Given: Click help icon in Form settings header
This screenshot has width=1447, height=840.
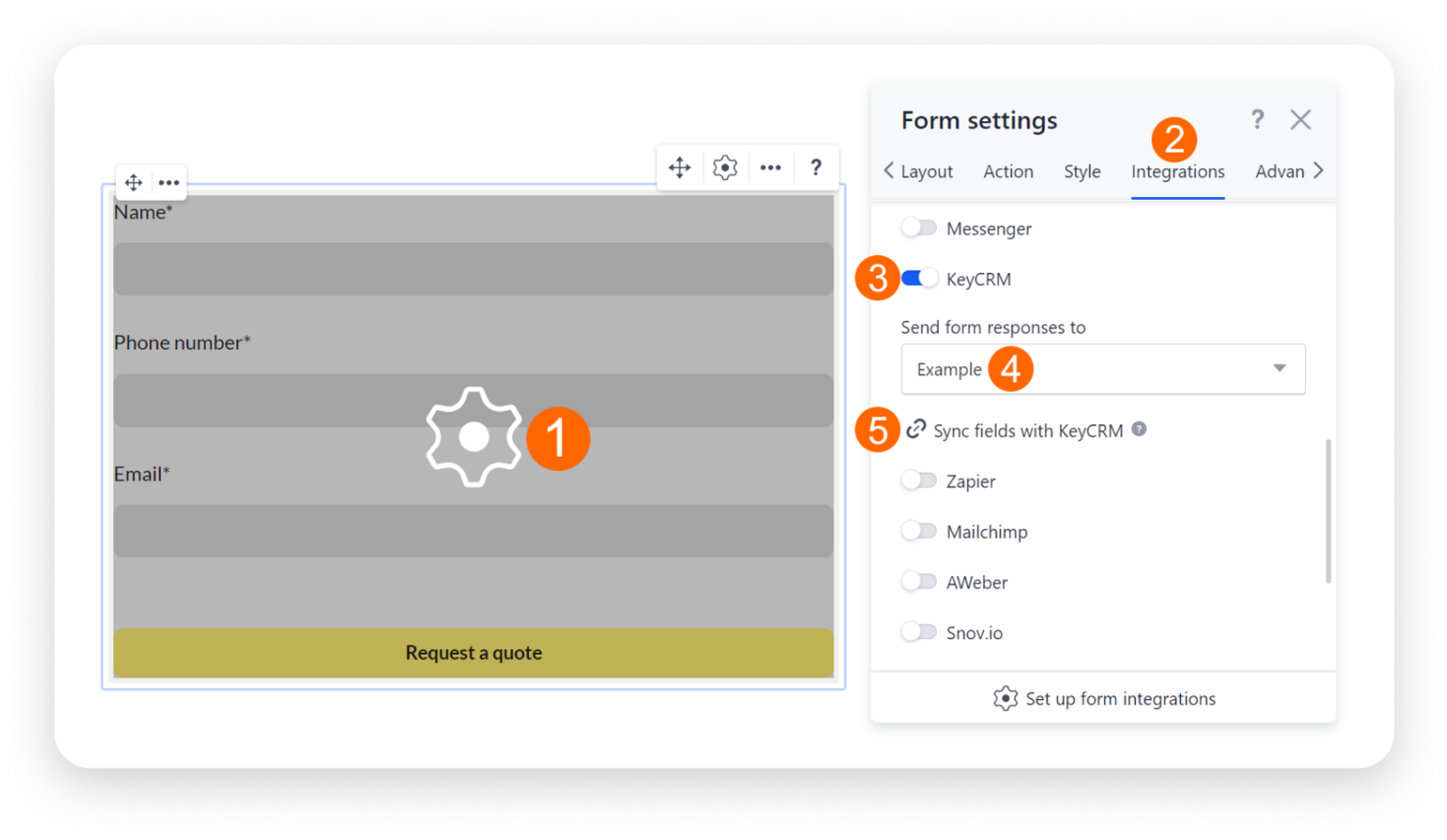Looking at the screenshot, I should [1257, 119].
